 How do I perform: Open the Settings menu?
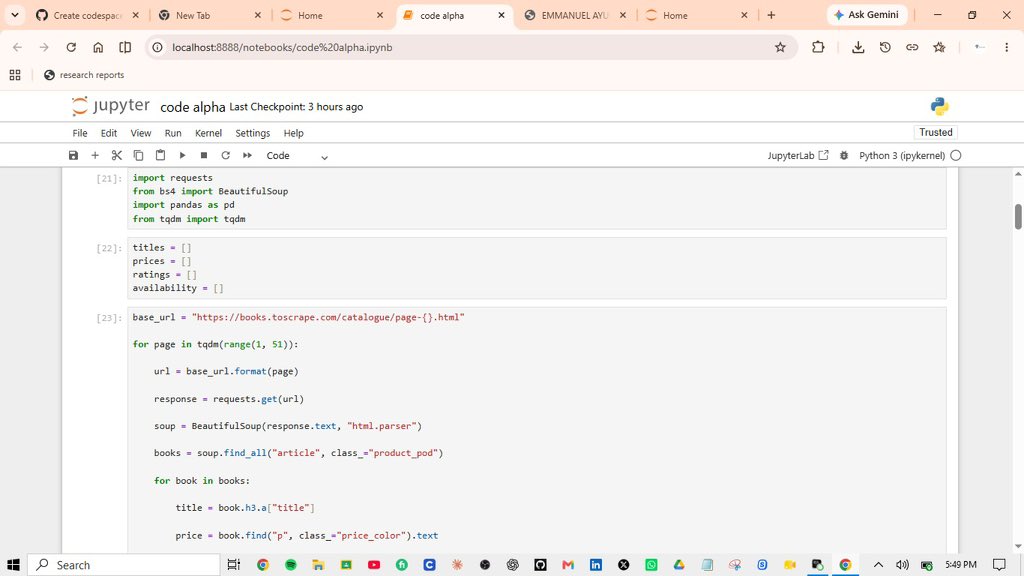tap(253, 133)
